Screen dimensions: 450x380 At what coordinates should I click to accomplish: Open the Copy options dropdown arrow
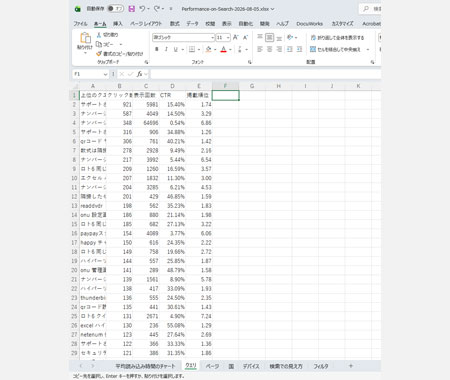121,44
